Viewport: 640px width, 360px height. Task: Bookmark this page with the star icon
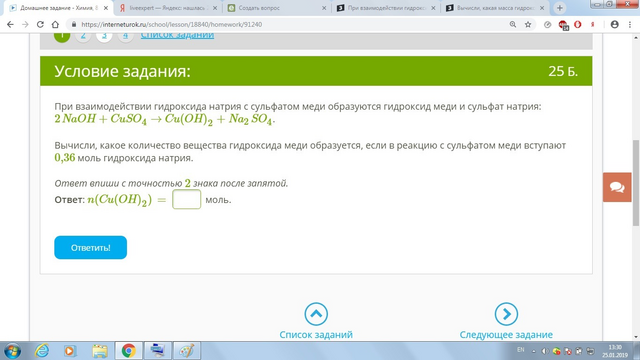click(x=528, y=24)
